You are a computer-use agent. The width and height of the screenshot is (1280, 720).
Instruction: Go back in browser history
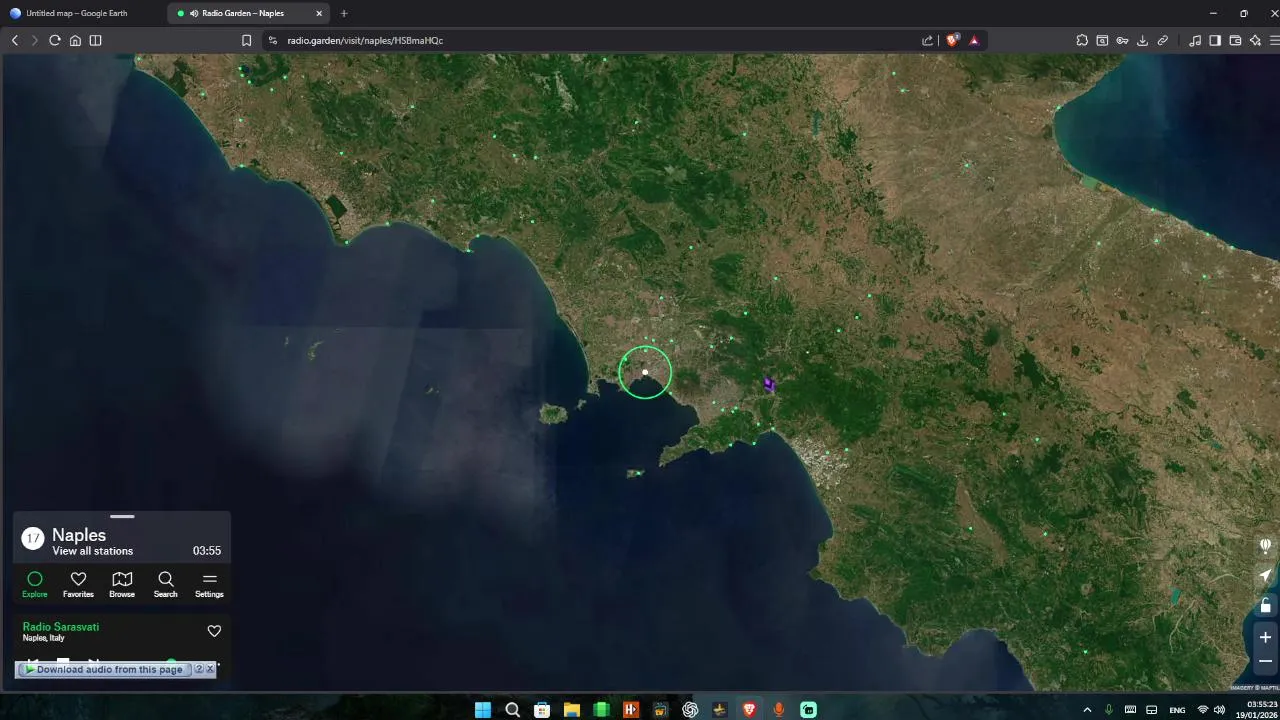14,40
